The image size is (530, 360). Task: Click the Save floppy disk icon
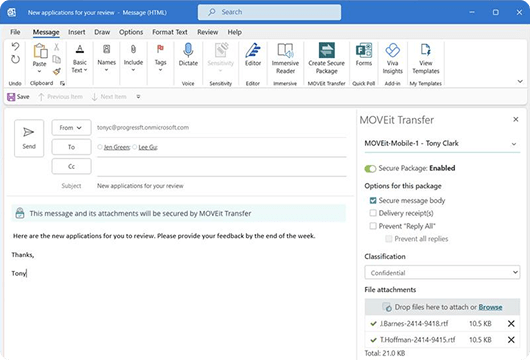(11, 97)
